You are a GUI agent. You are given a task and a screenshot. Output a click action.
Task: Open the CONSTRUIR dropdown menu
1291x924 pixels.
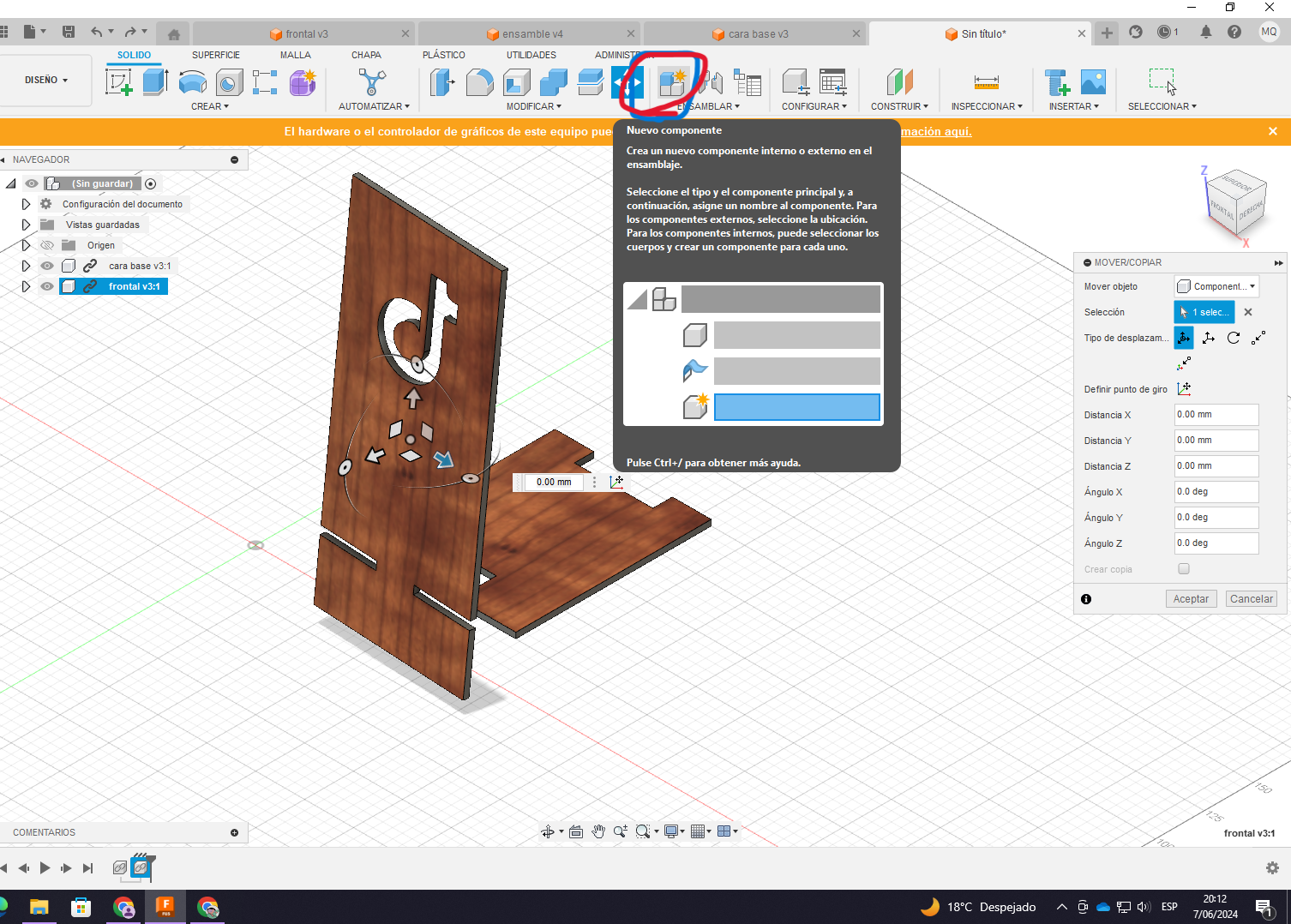coord(900,106)
